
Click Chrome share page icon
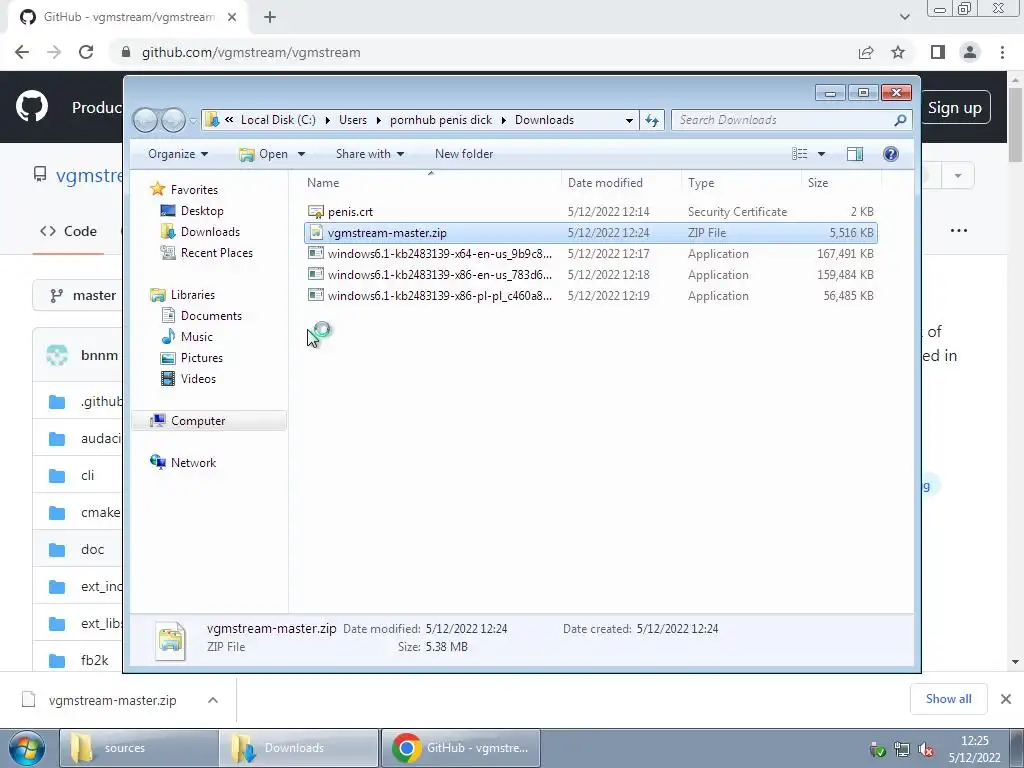(866, 52)
